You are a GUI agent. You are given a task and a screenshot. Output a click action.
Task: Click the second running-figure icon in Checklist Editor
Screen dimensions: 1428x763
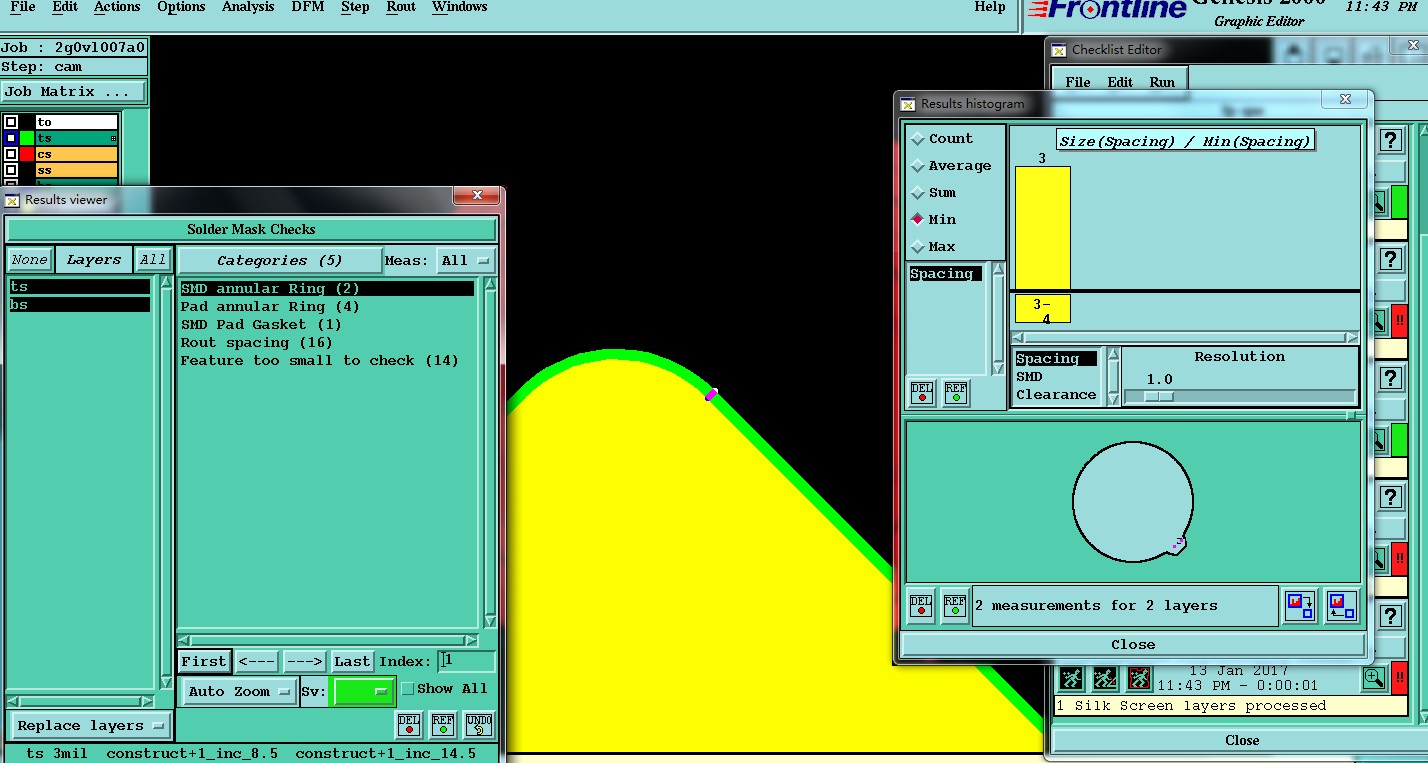(1105, 679)
